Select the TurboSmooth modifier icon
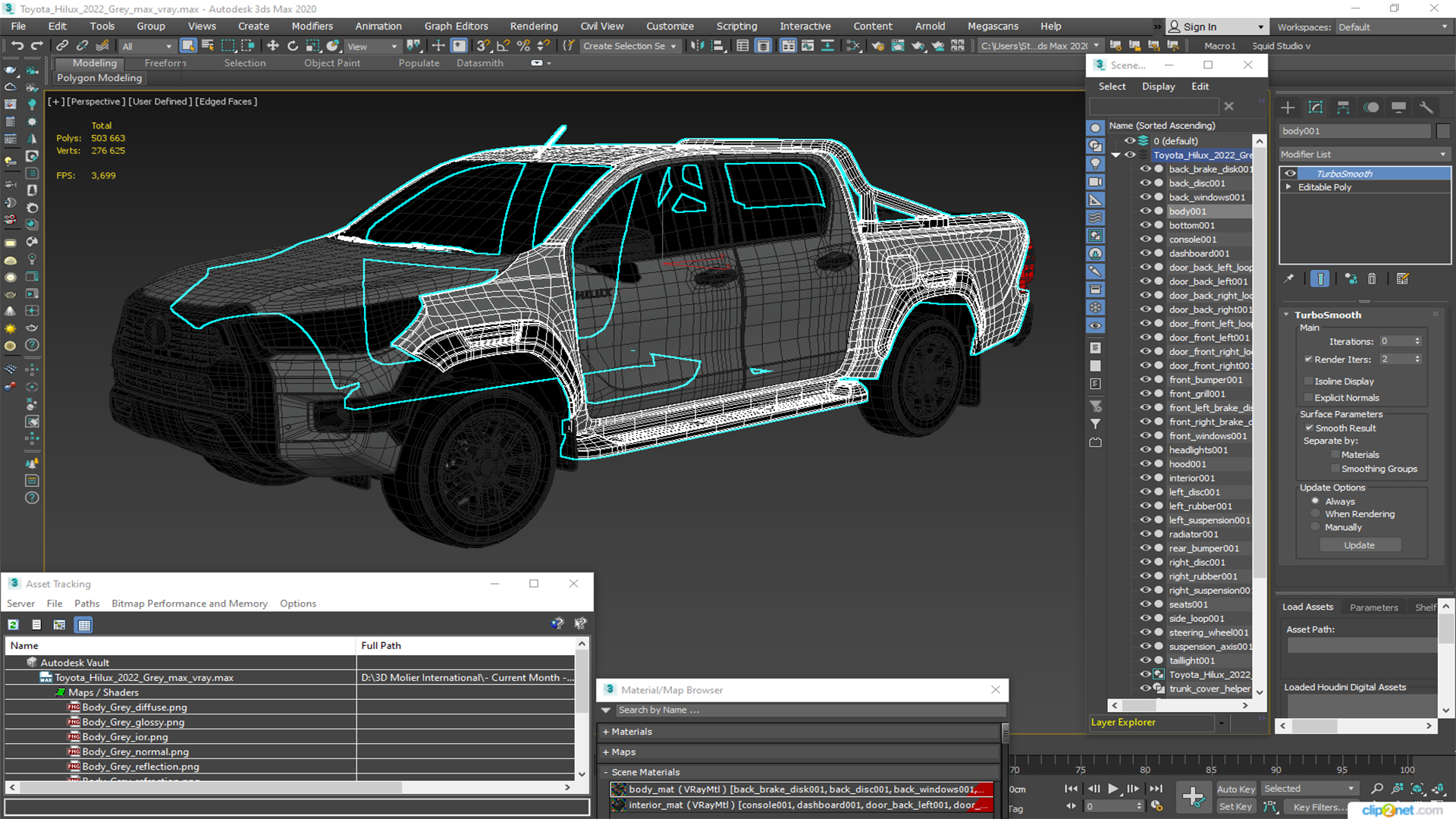This screenshot has height=819, width=1456. point(1289,174)
